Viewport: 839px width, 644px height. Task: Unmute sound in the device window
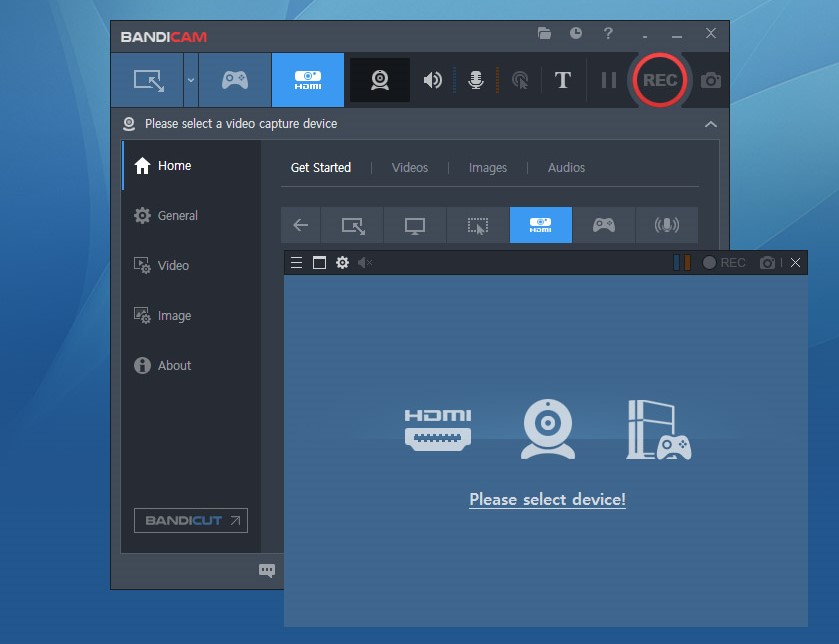pos(365,263)
